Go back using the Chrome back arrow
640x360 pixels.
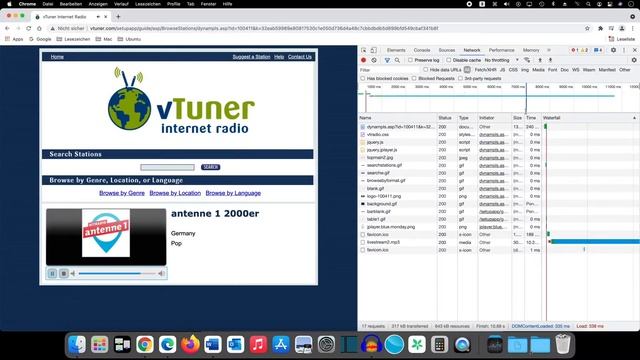point(7,28)
